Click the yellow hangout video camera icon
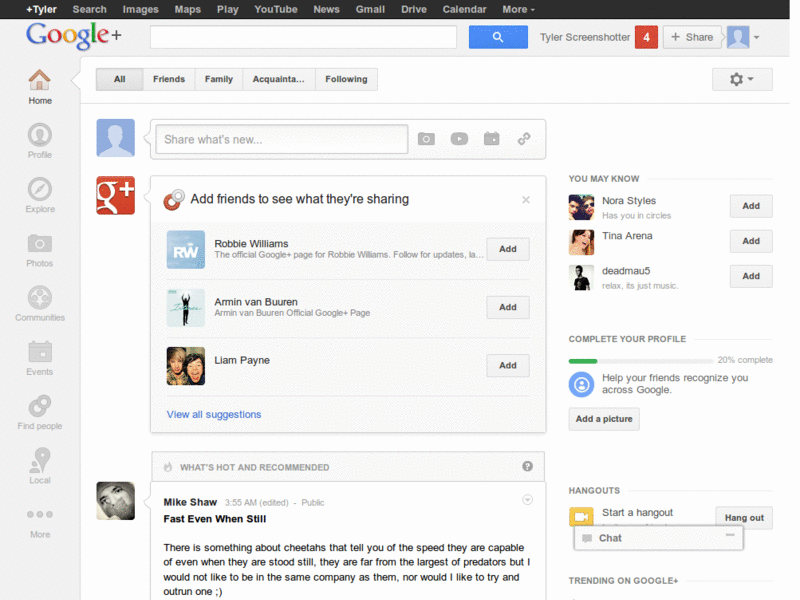 [x=581, y=516]
